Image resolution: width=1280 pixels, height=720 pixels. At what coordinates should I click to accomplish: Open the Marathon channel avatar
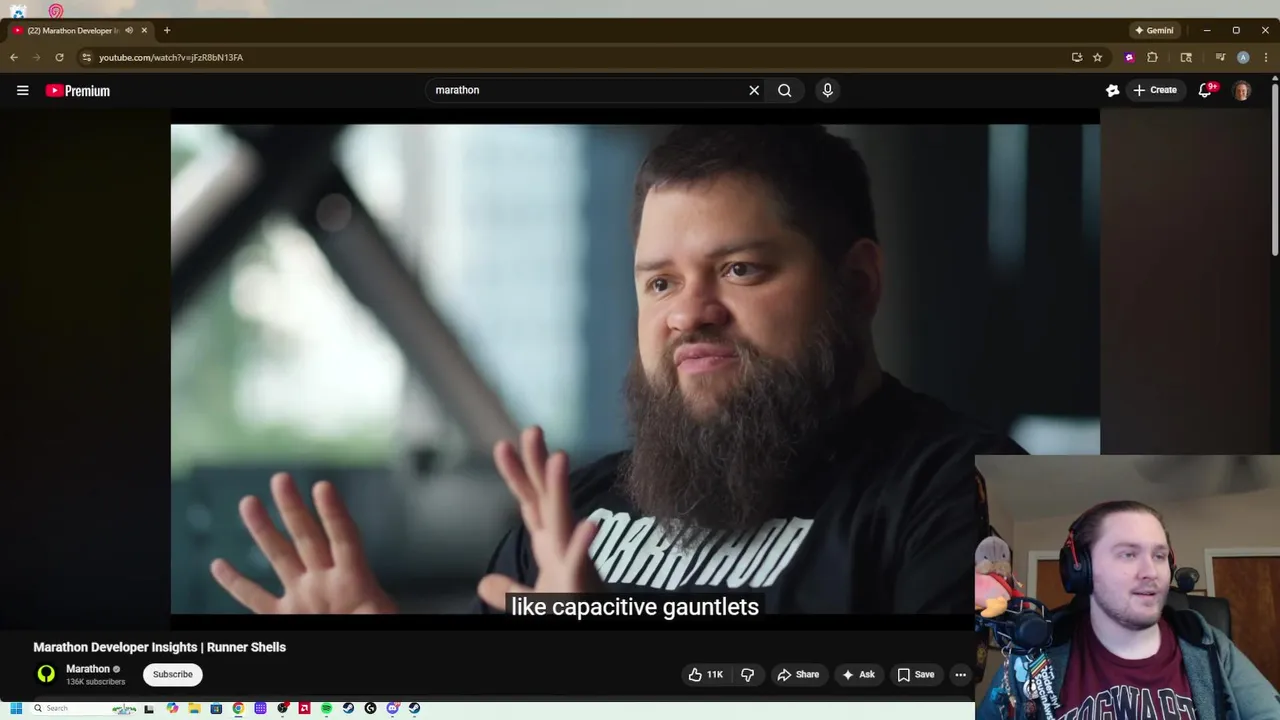(46, 674)
